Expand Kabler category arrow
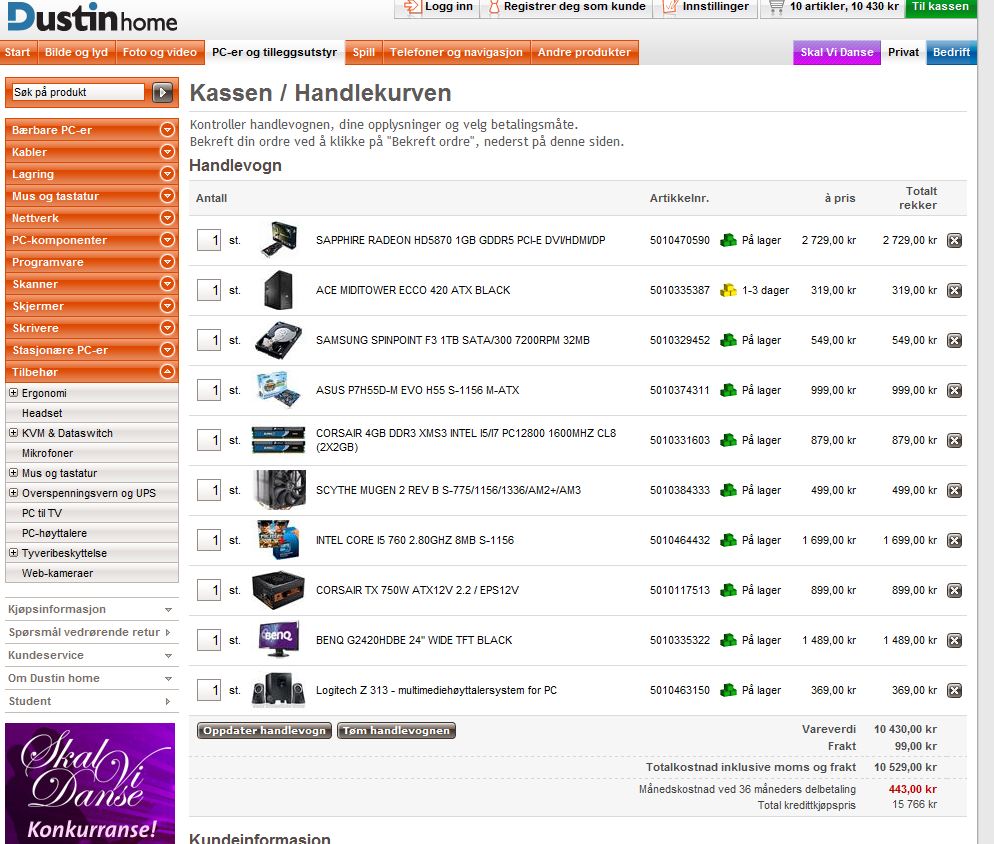This screenshot has height=844, width=994. pyautogui.click(x=167, y=152)
